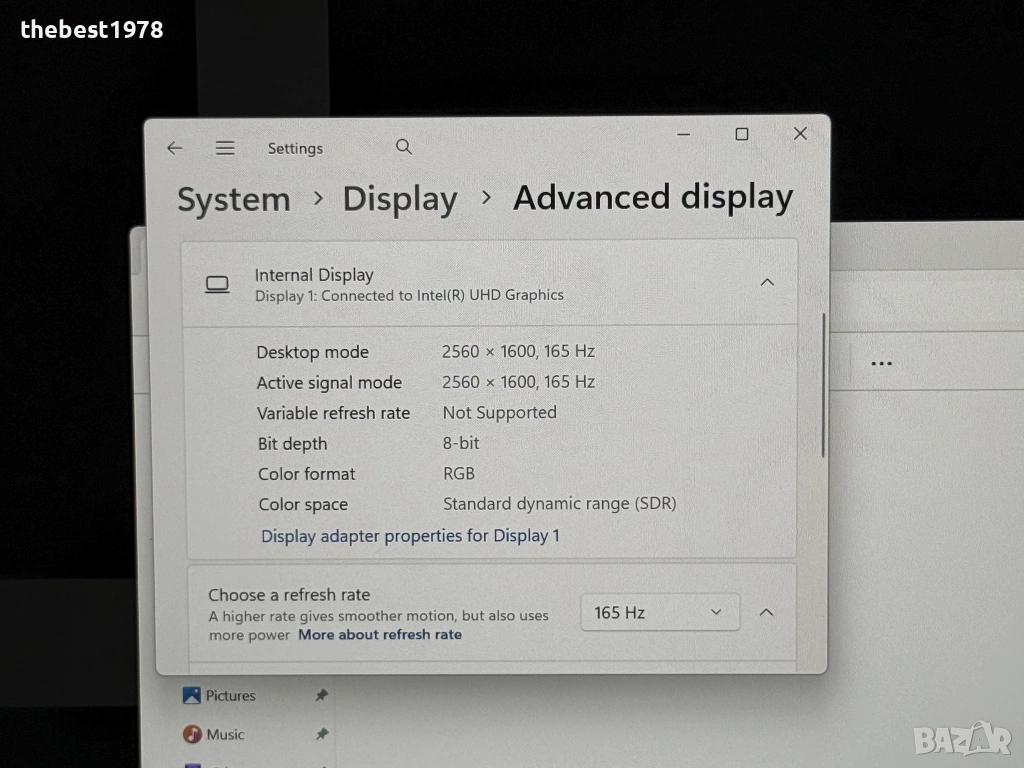
Task: Minimize the Settings window
Action: [x=684, y=134]
